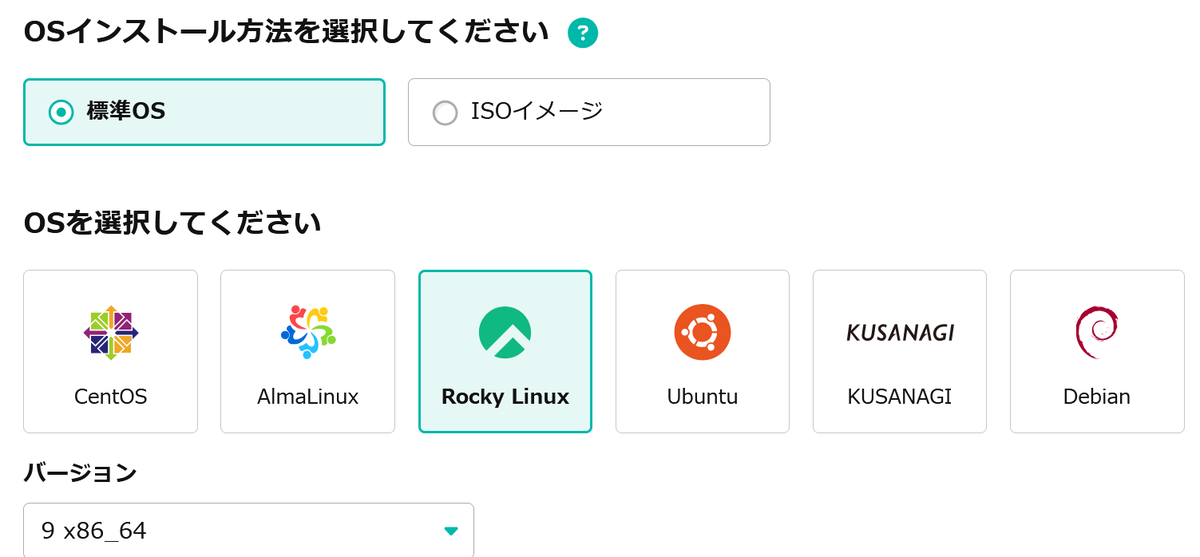Click the KUSANAGI label below logo
This screenshot has height=557, width=1200.
tap(900, 397)
